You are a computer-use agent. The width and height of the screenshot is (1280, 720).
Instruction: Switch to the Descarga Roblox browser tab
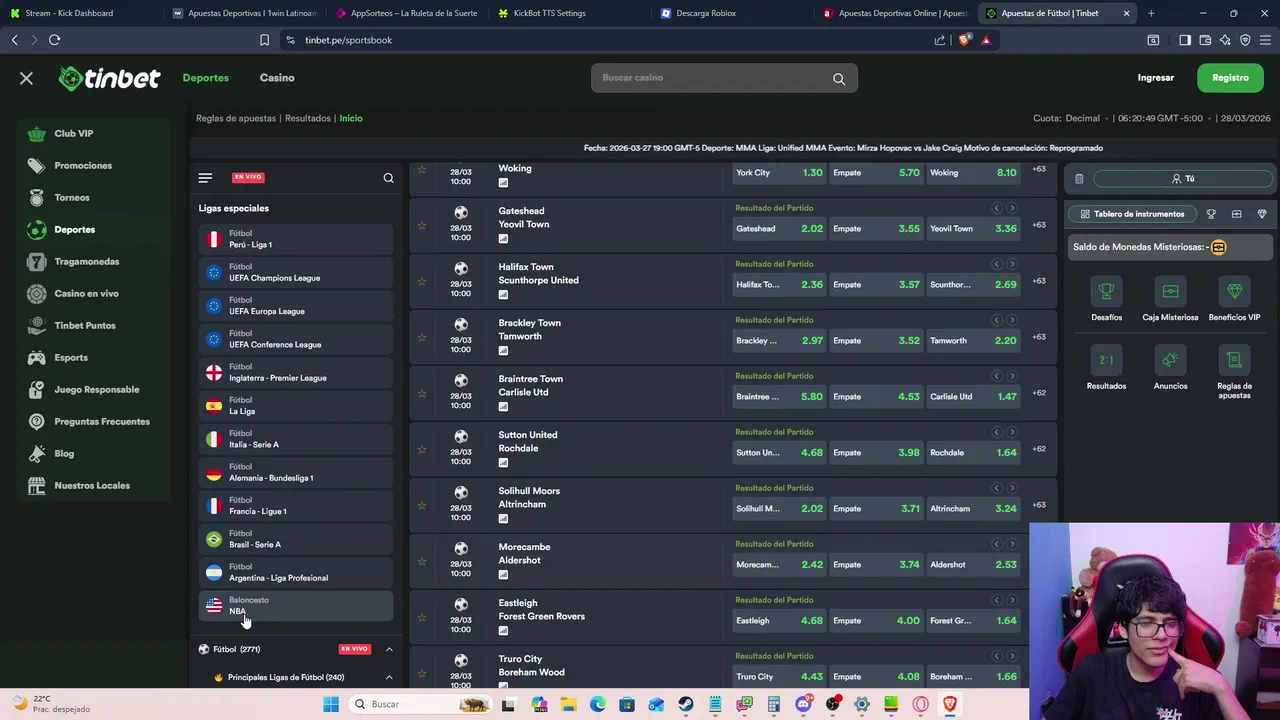tap(732, 13)
